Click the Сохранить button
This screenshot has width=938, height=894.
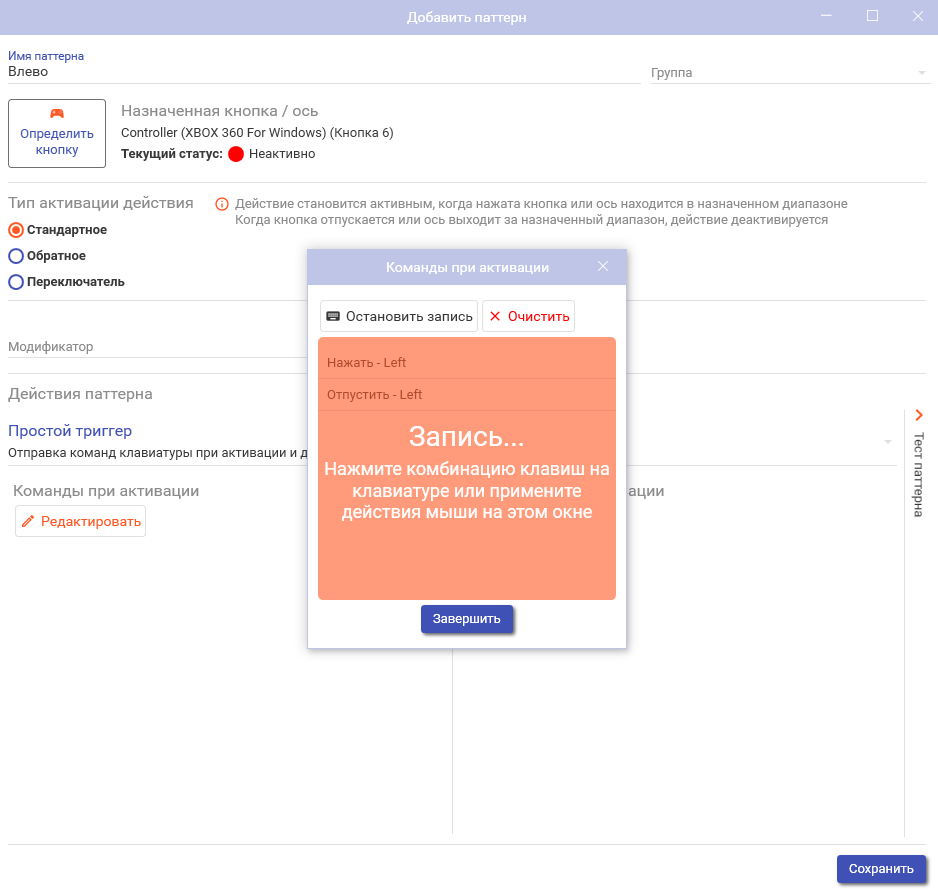click(x=880, y=869)
